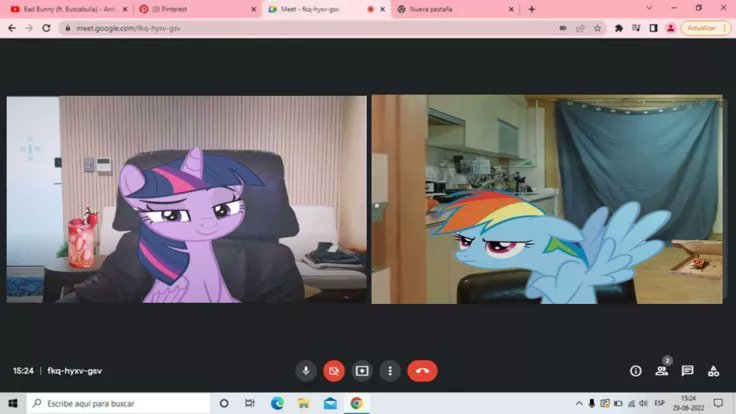Open camera permission indicator in address bar
The height and width of the screenshot is (414, 736).
coord(563,28)
